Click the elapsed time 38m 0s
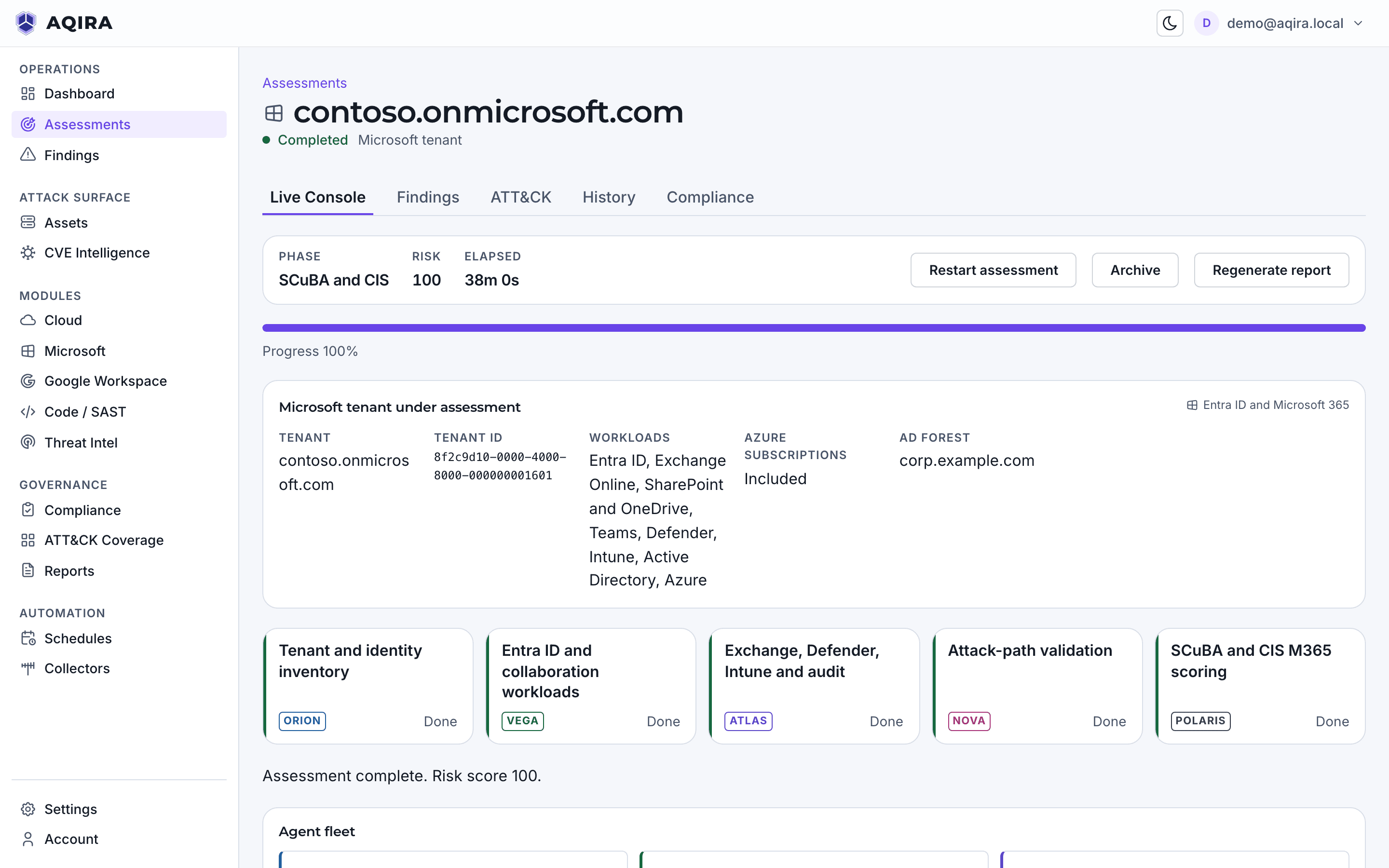 point(491,280)
